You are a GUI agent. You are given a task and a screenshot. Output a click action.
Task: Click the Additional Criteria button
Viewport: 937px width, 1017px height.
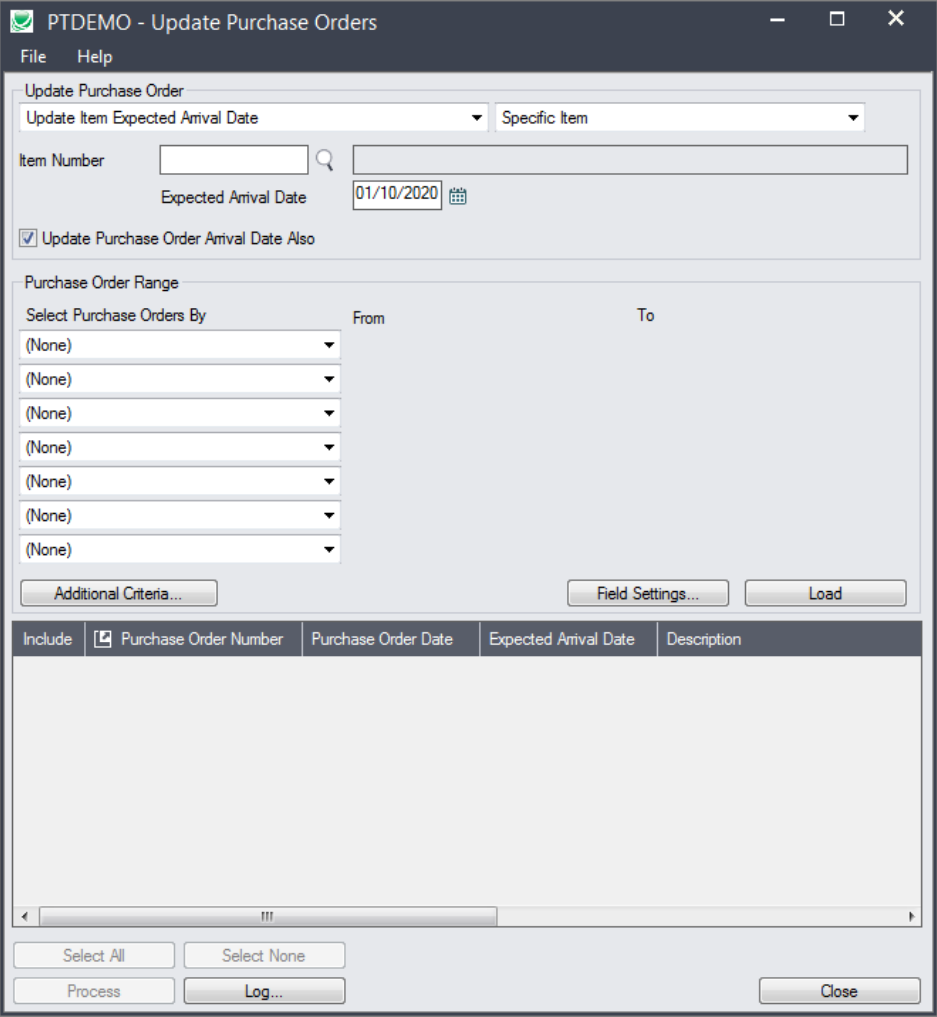pyautogui.click(x=119, y=593)
